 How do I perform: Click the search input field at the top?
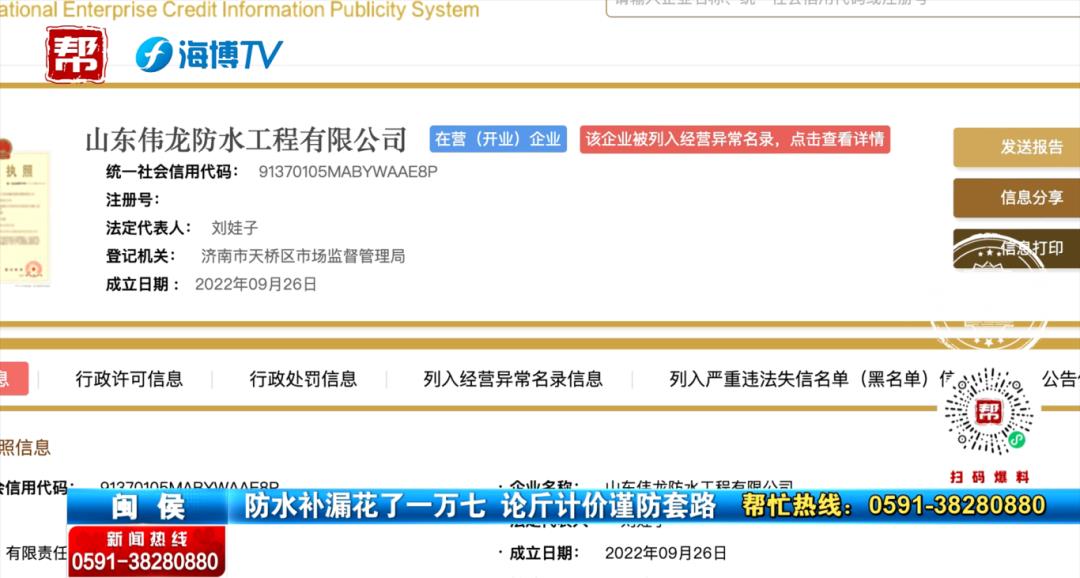click(842, 7)
